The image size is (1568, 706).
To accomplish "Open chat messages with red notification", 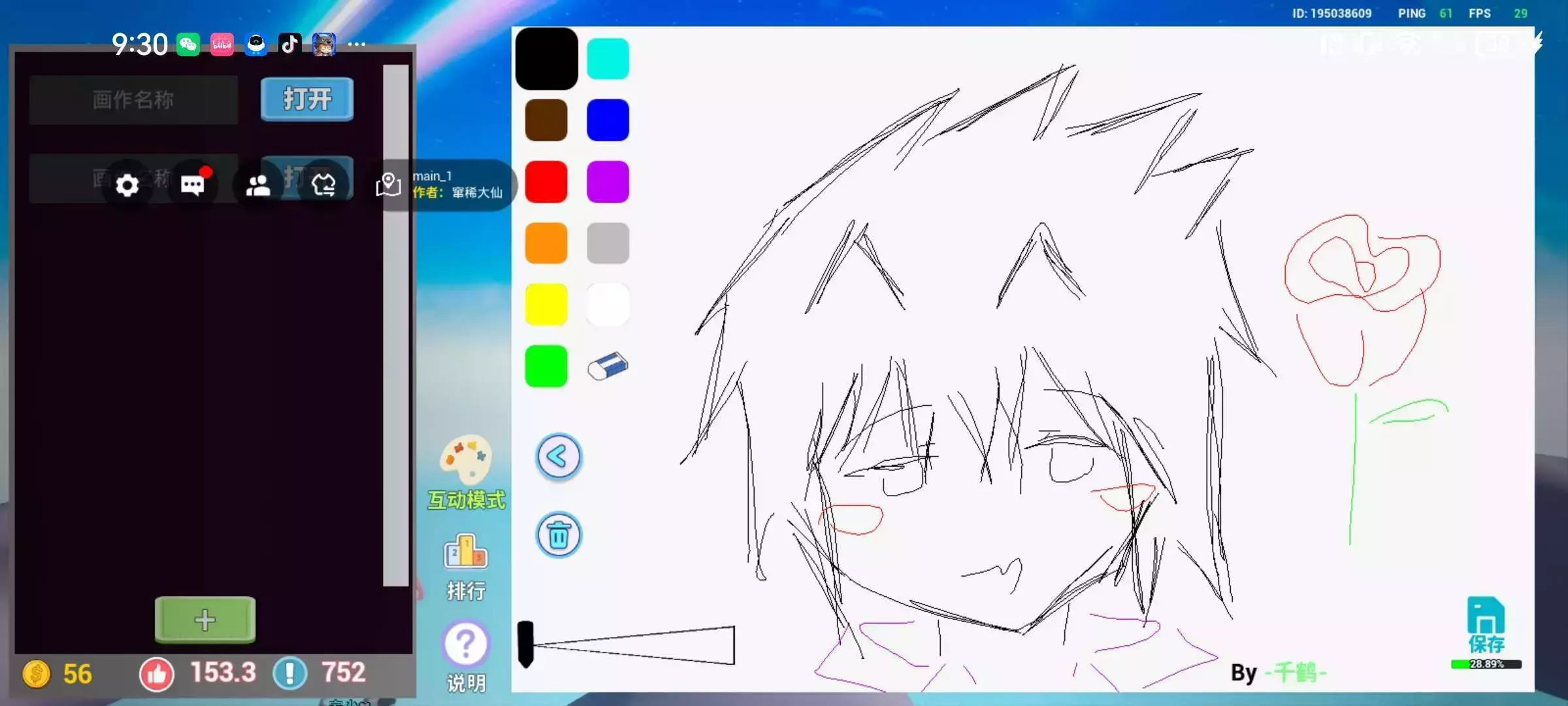I will coord(193,186).
